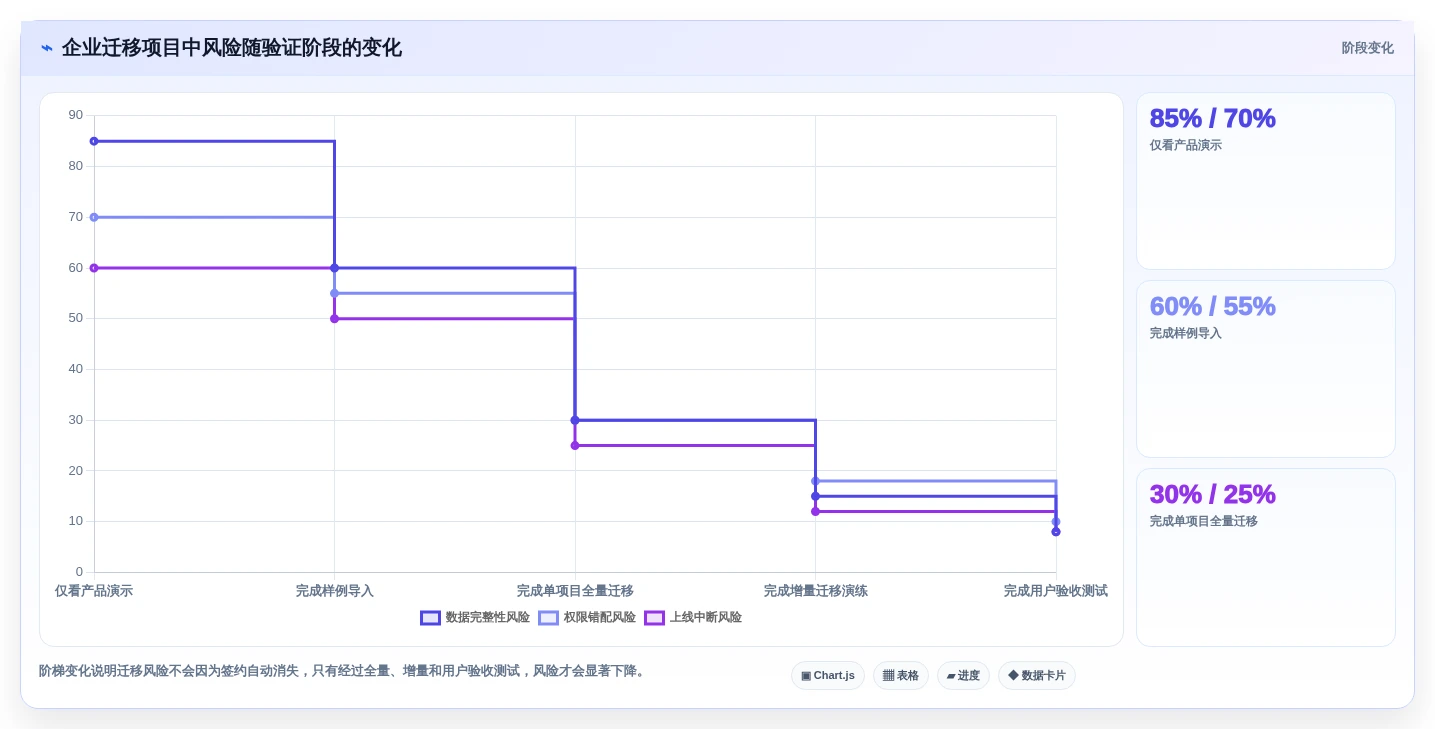
Task: Click the 表格 tag chip
Action: [901, 676]
